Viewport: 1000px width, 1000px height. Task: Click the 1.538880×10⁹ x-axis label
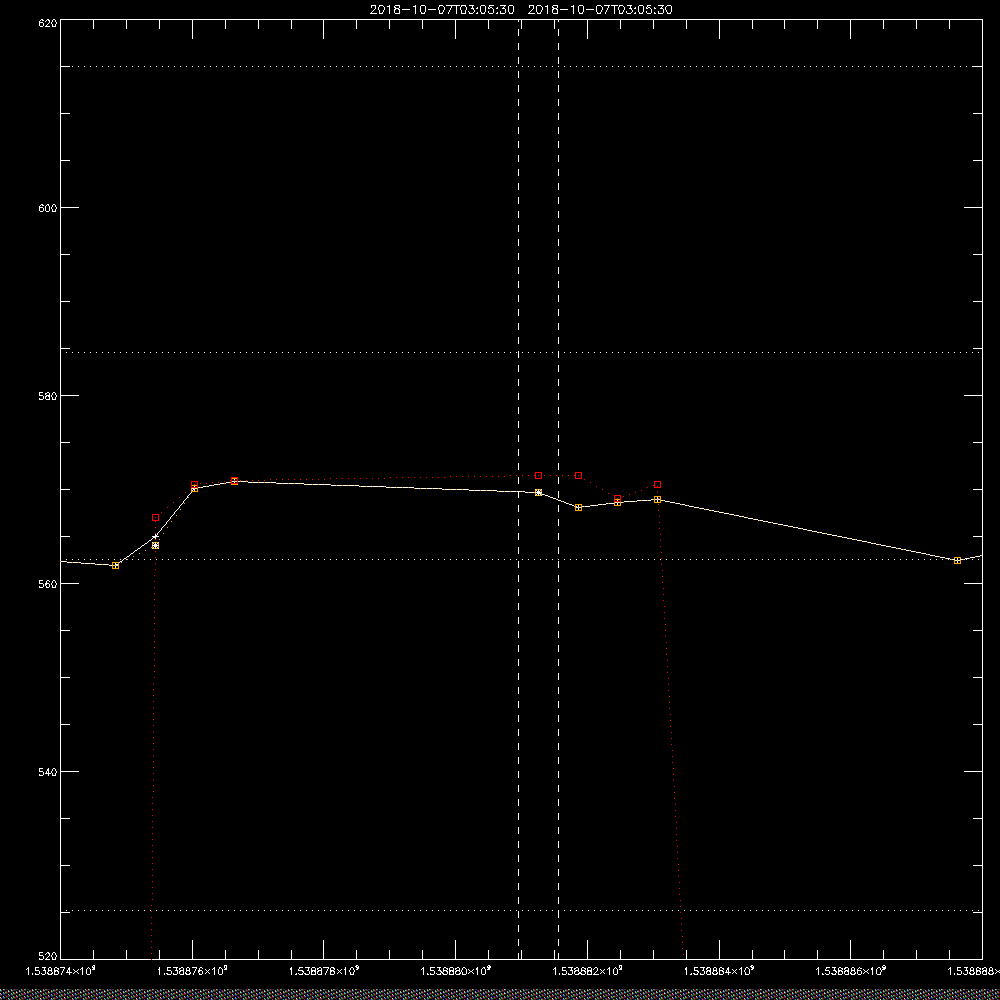point(456,971)
